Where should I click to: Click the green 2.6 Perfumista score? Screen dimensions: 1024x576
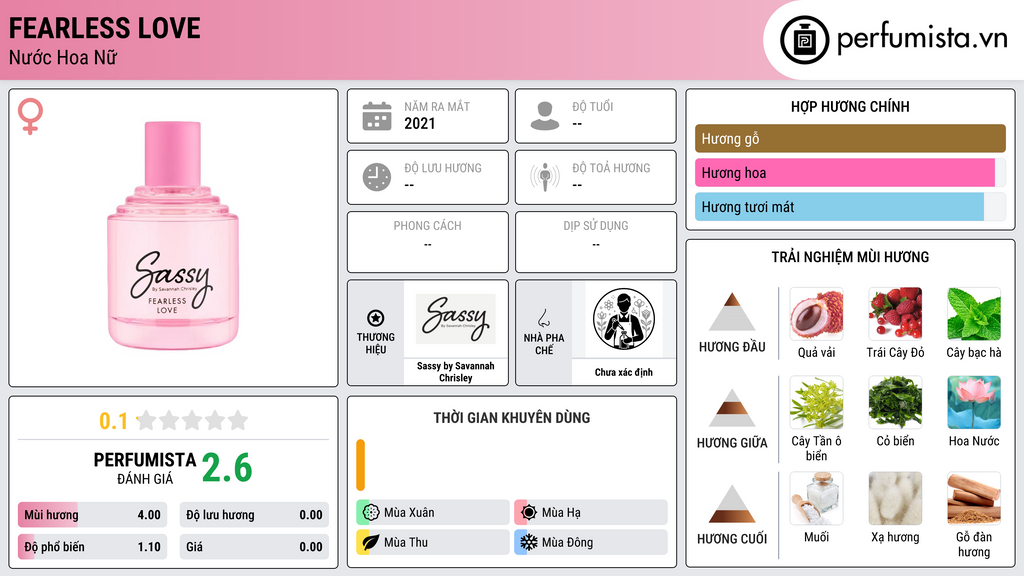227,468
